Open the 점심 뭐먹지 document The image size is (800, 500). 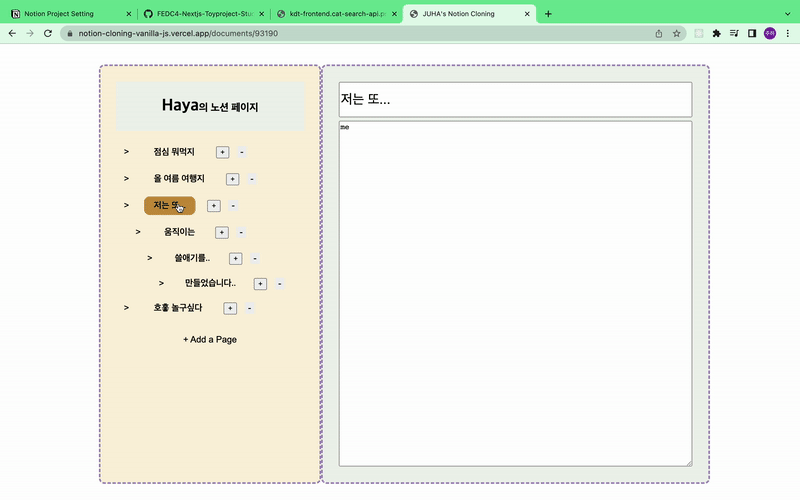174,152
